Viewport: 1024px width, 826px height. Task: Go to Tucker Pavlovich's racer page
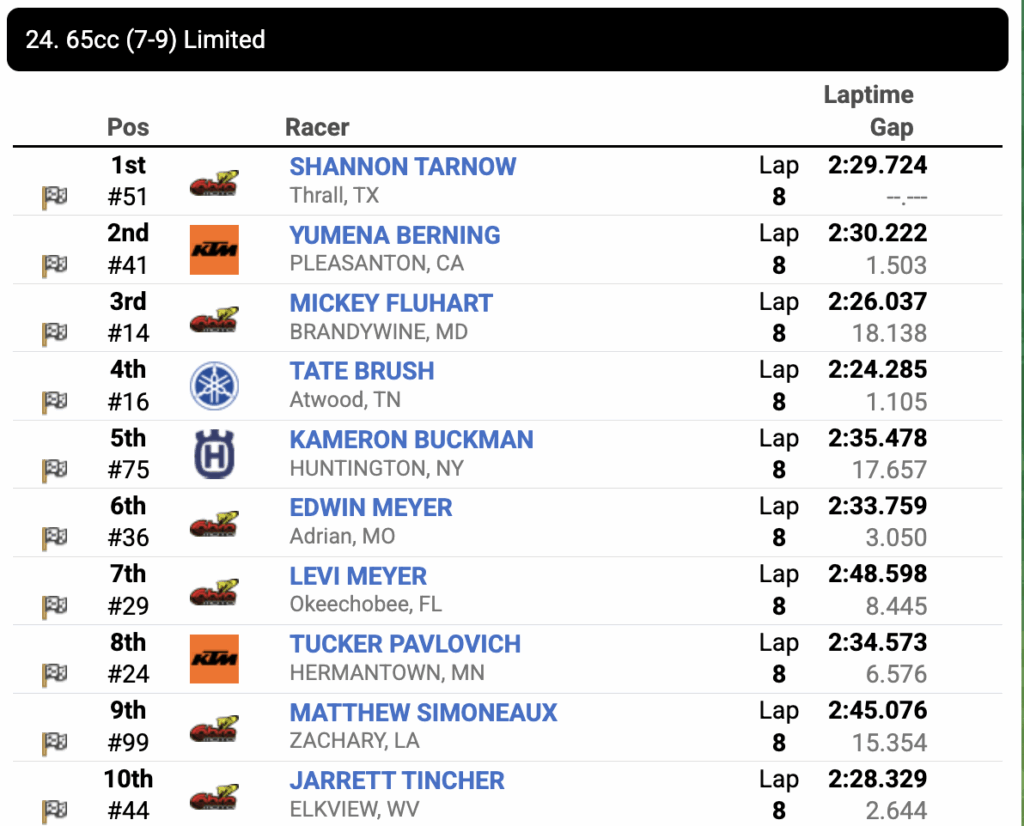click(405, 644)
